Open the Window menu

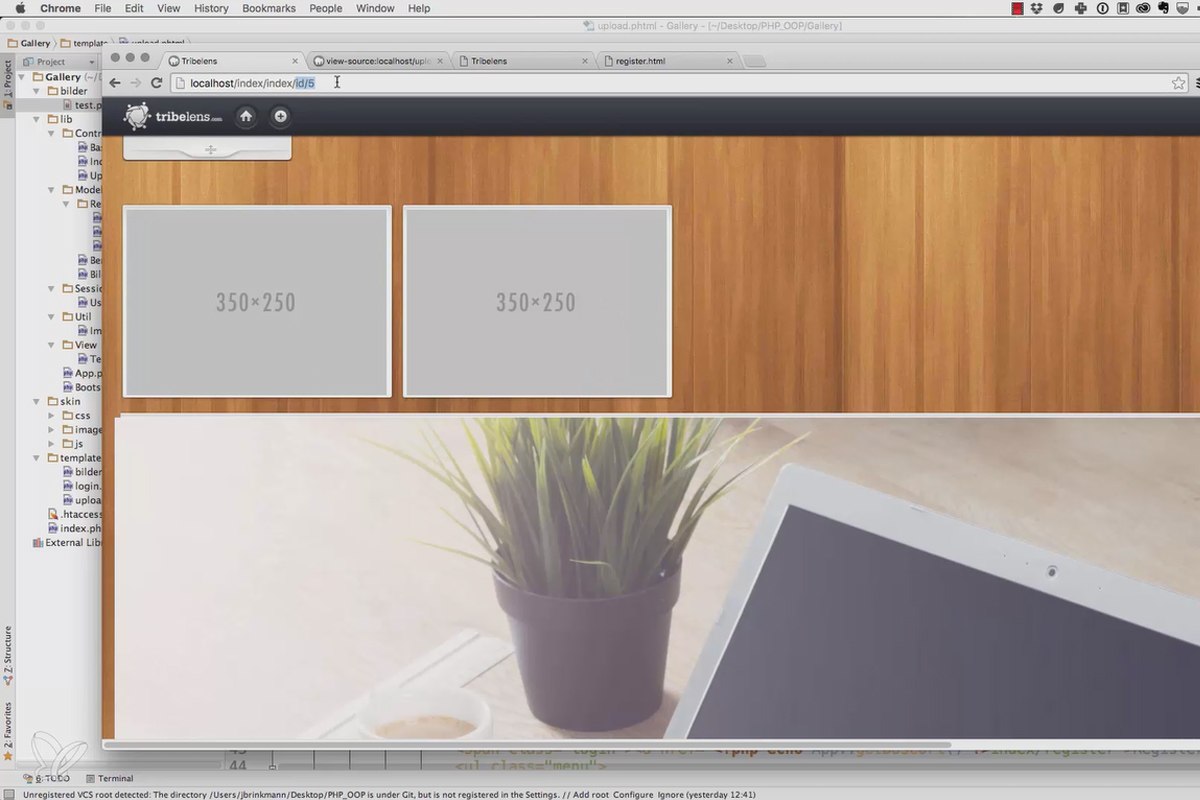(x=375, y=8)
